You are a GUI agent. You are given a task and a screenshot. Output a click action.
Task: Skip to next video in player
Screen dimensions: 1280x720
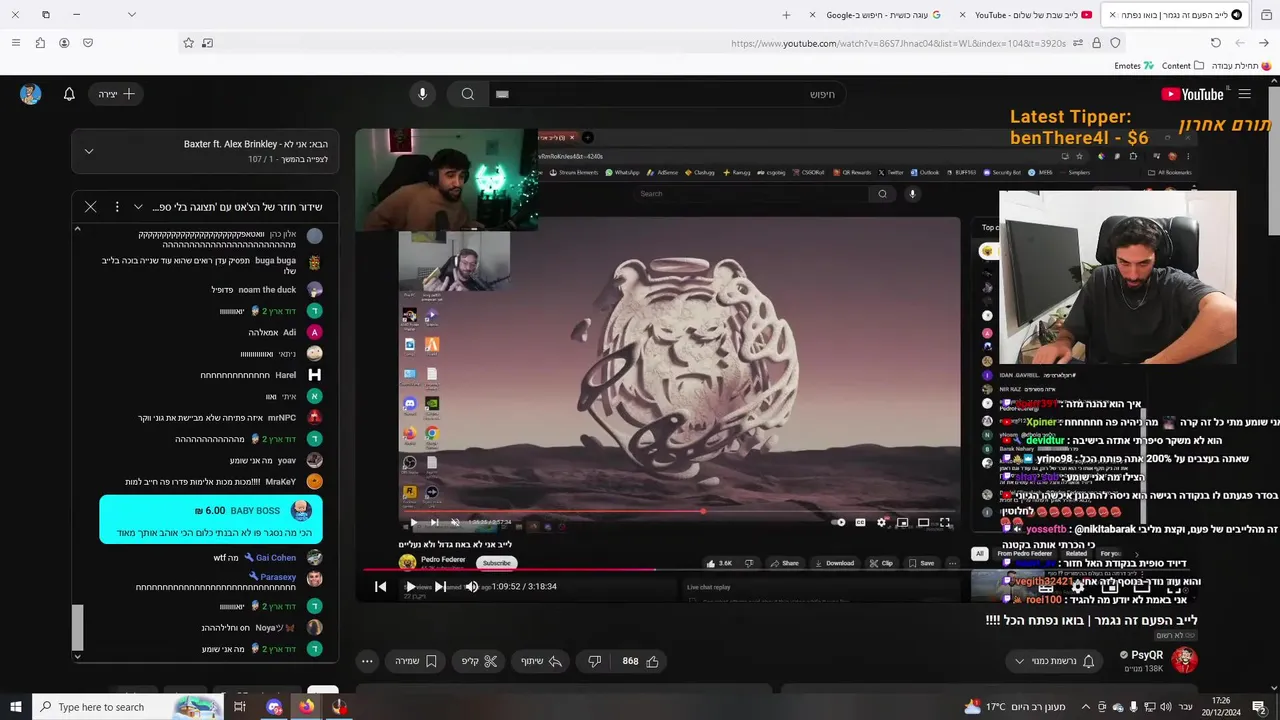[x=440, y=587]
